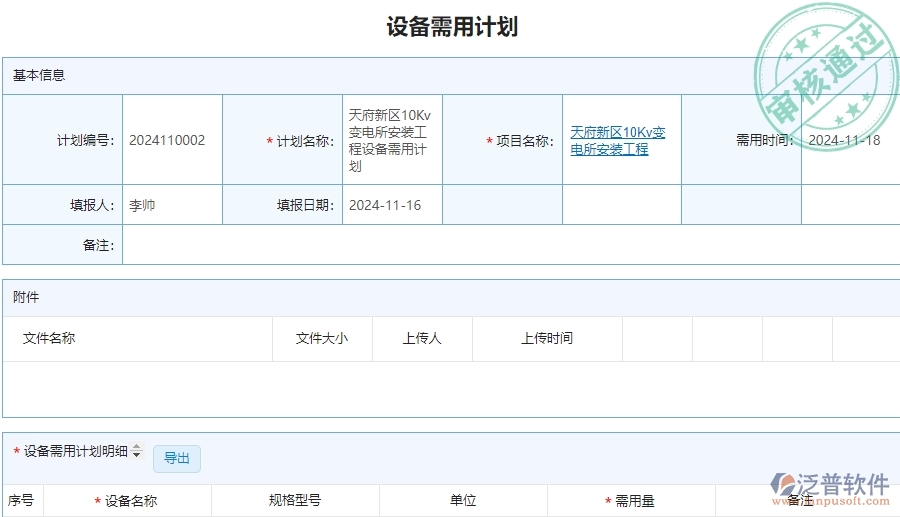Screen dimensions: 900x517
Task: Click the 设备名称 column header
Action: pos(126,501)
